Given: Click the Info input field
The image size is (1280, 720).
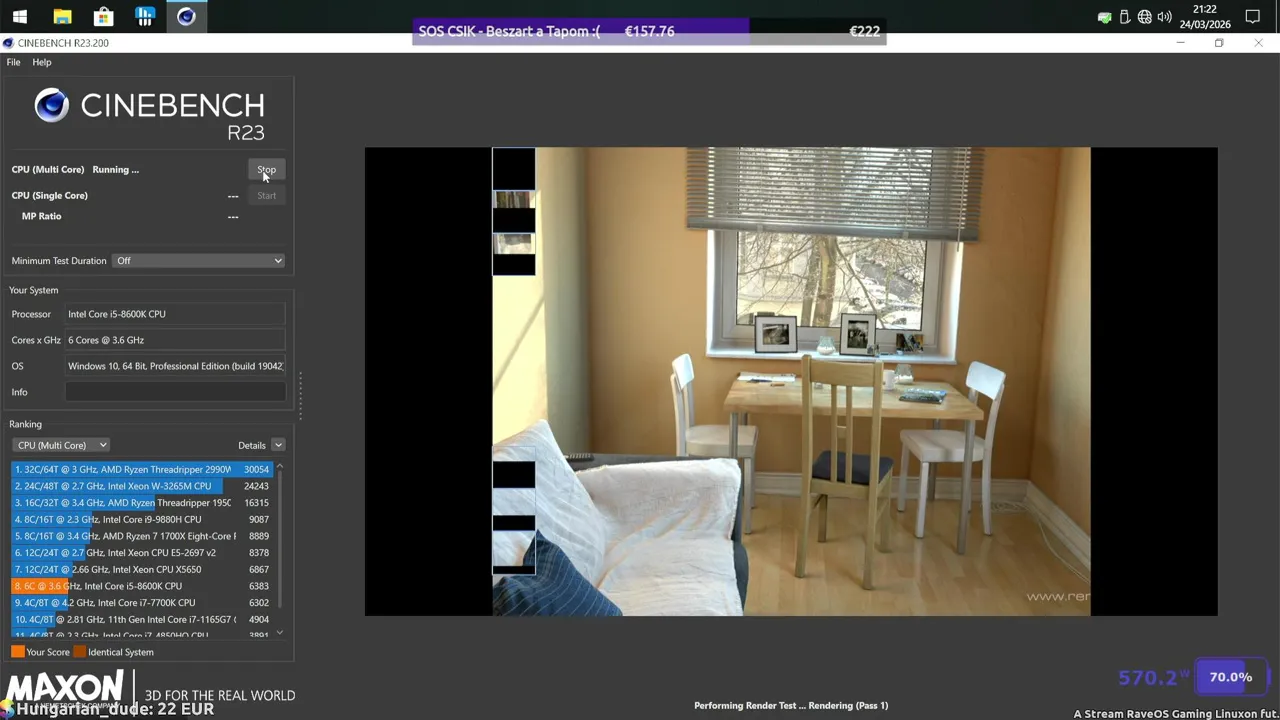Looking at the screenshot, I should [x=175, y=392].
